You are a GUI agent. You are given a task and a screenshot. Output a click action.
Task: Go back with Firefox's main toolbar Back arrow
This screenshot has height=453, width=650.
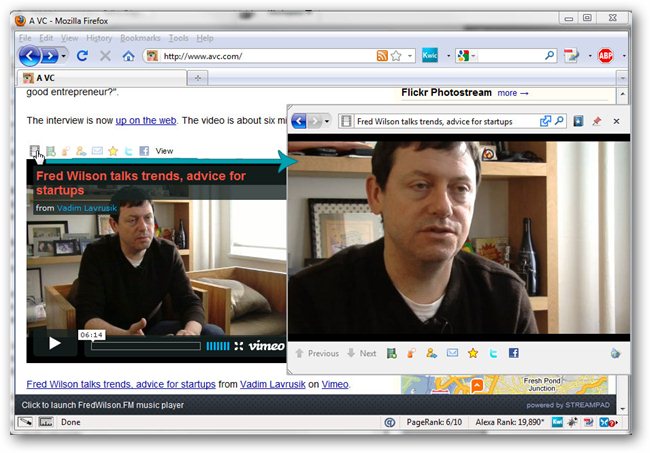tap(30, 56)
